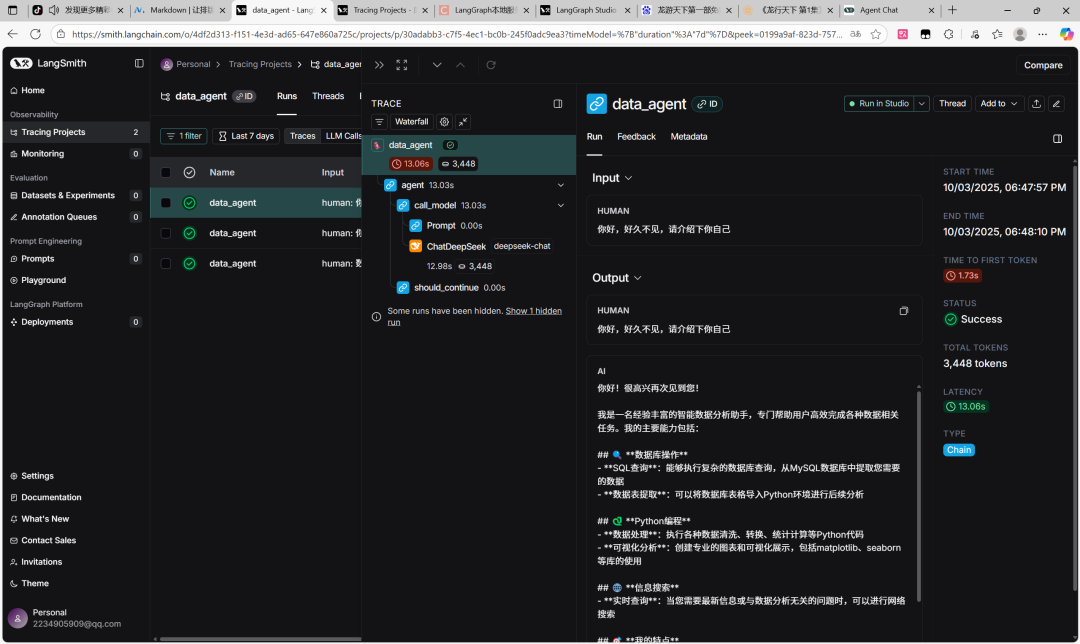Click edit pencil icon for run
The width and height of the screenshot is (1080, 644).
pyautogui.click(x=1056, y=104)
